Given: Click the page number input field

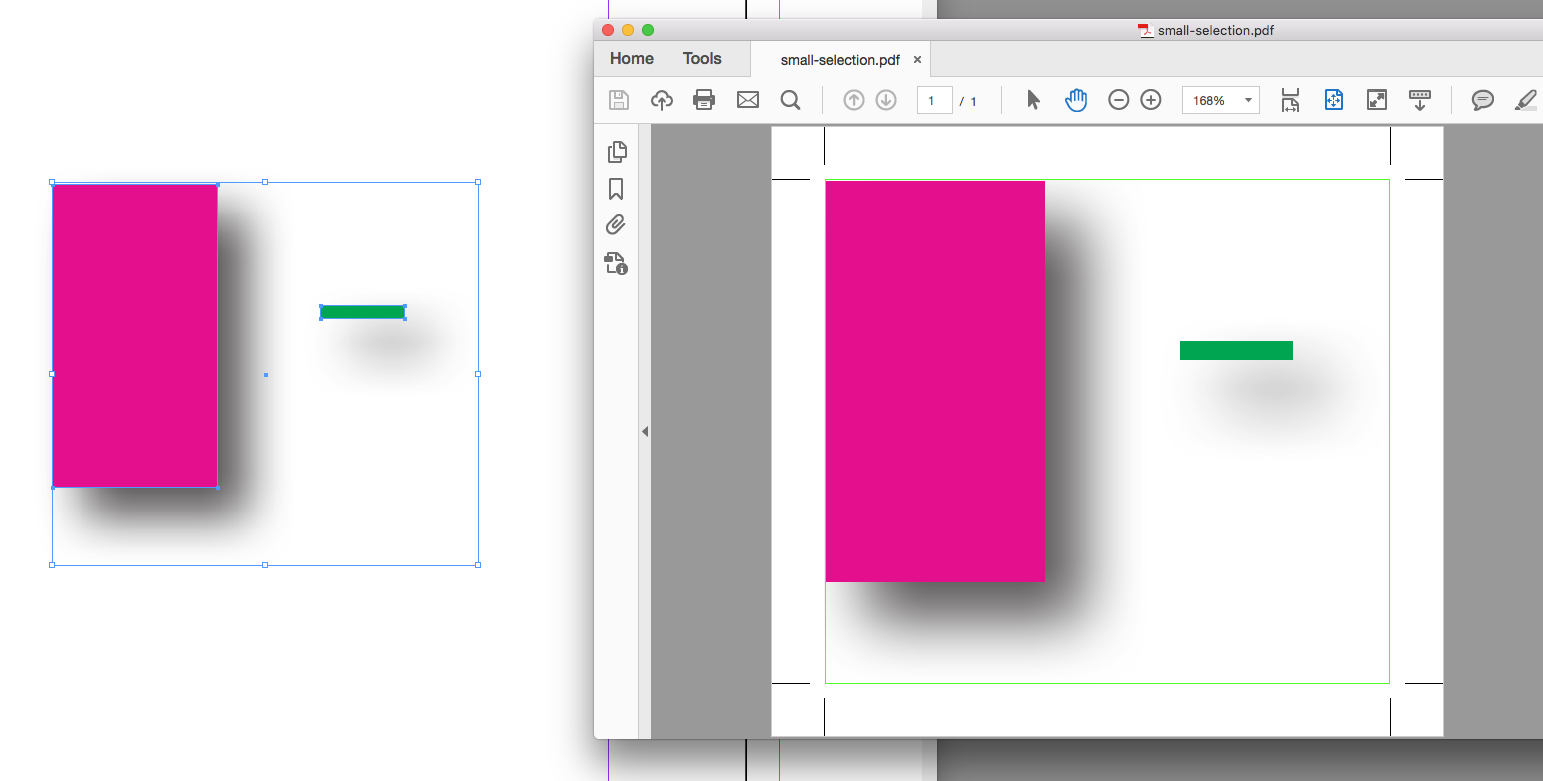Looking at the screenshot, I should point(934,100).
